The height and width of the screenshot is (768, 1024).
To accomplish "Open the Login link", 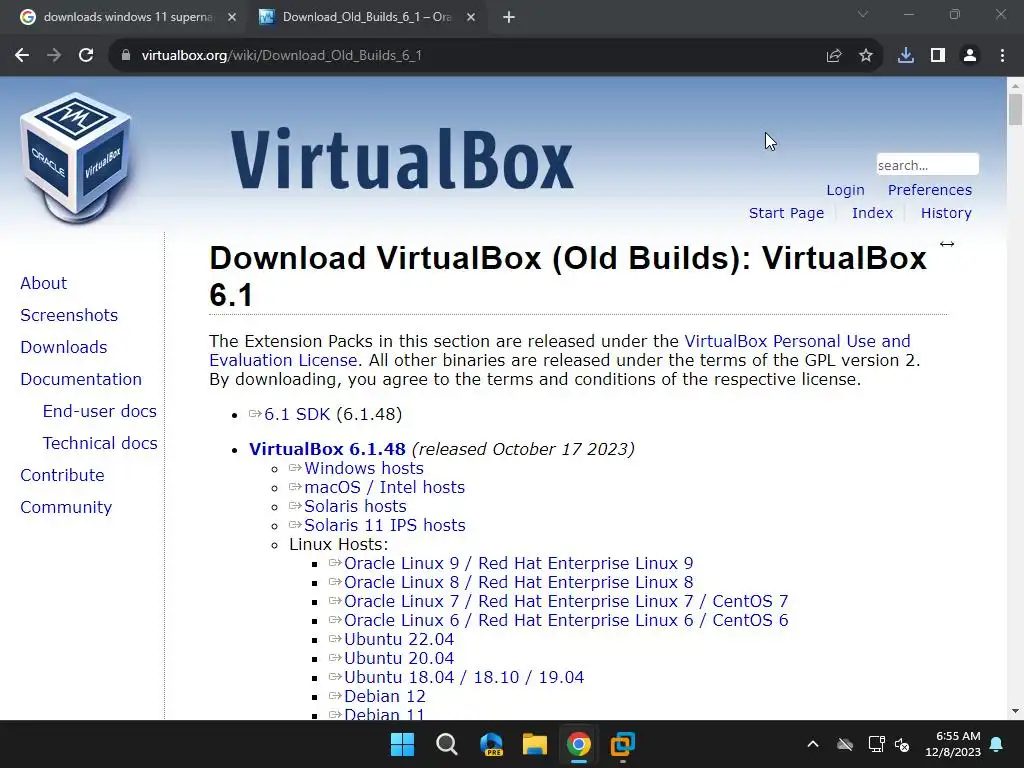I will pyautogui.click(x=845, y=190).
